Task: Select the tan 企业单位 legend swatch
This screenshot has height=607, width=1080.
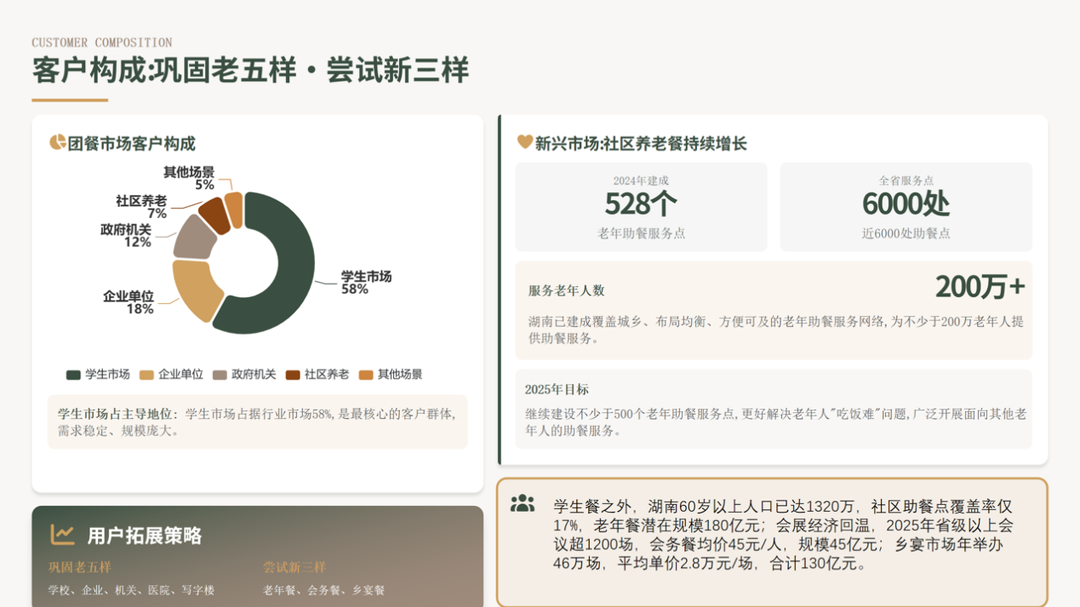Action: click(x=146, y=375)
